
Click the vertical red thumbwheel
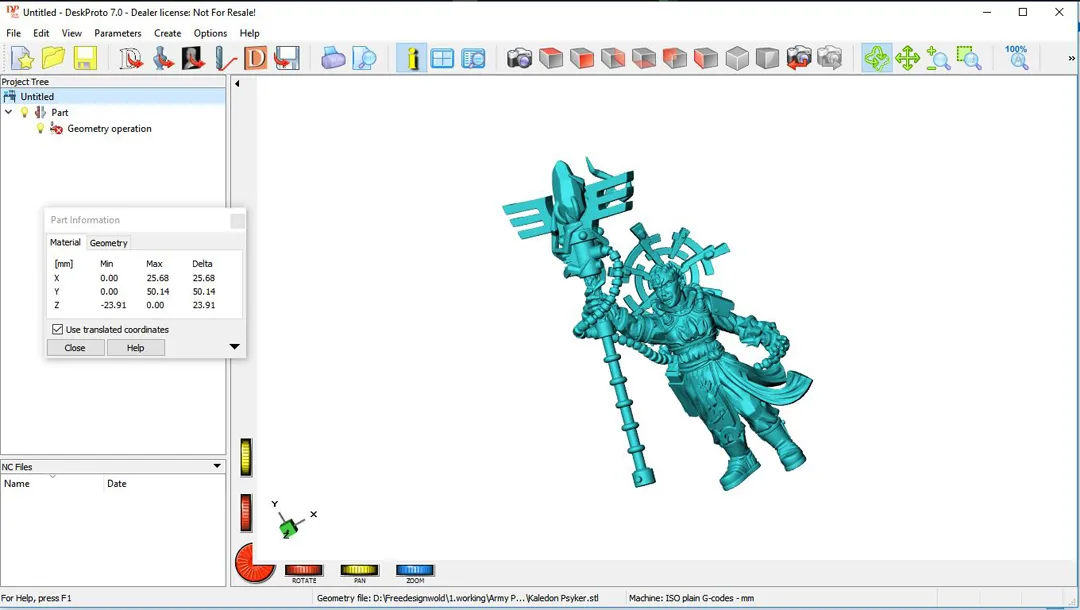click(x=246, y=513)
